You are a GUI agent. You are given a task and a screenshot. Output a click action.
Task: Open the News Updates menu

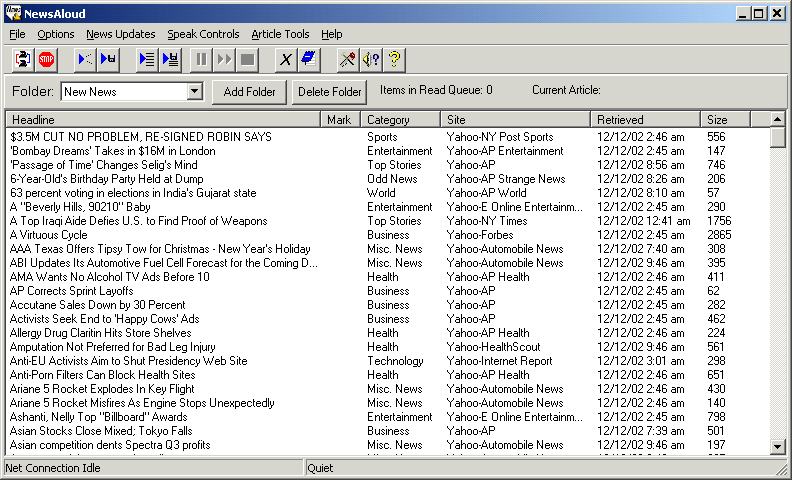[x=120, y=34]
